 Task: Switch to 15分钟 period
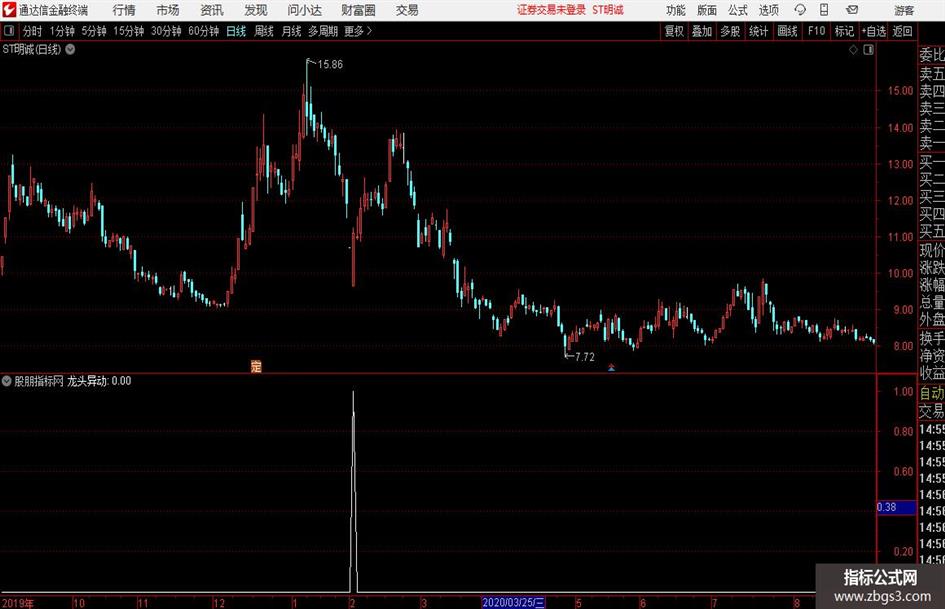tap(129, 31)
